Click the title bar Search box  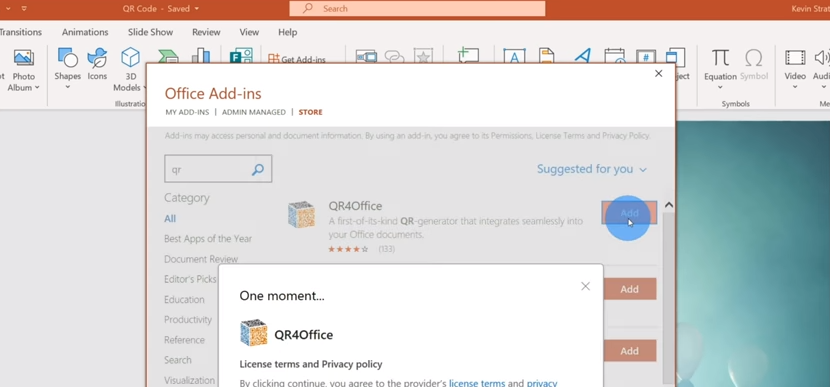pyautogui.click(x=417, y=8)
